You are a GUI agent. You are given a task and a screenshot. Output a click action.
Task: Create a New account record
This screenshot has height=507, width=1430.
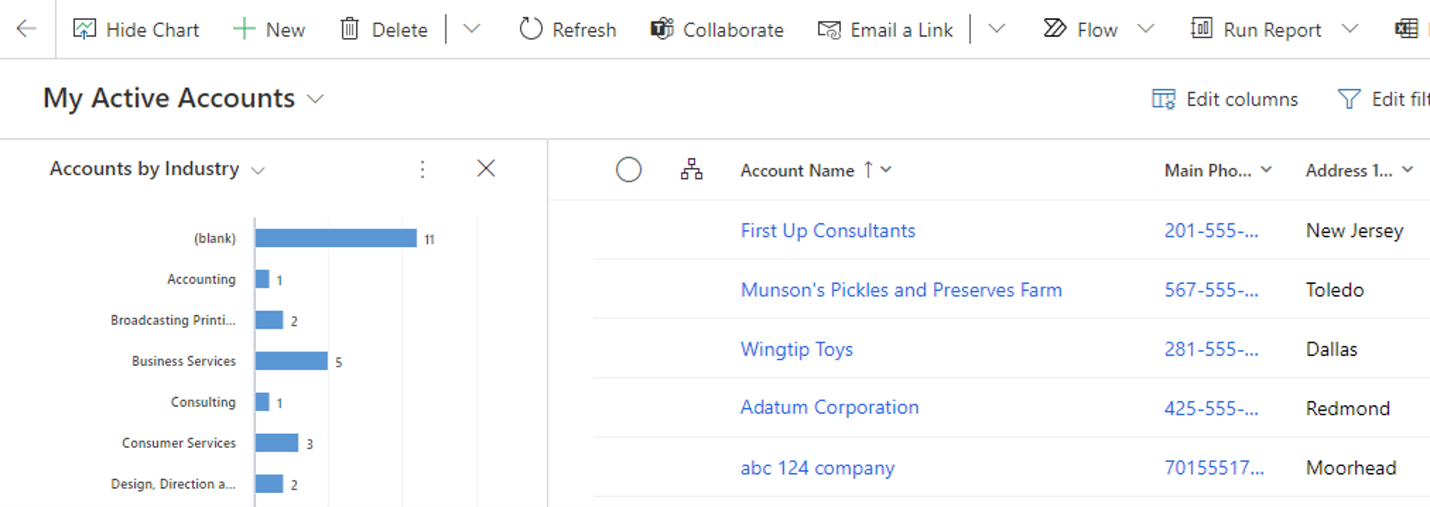click(269, 30)
